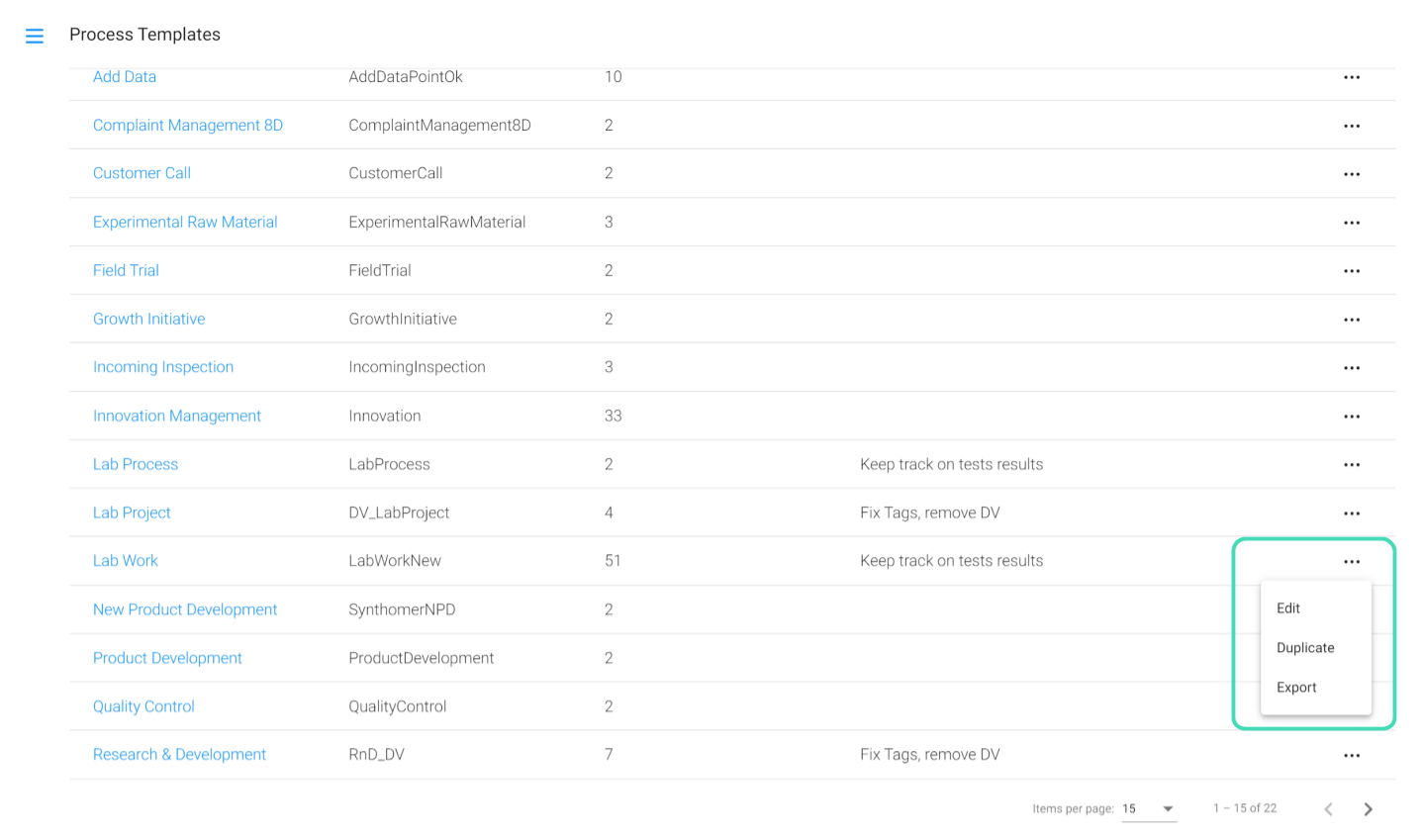Open the Incoming Inspection template link
This screenshot has width=1423, height=840.
coord(163,367)
